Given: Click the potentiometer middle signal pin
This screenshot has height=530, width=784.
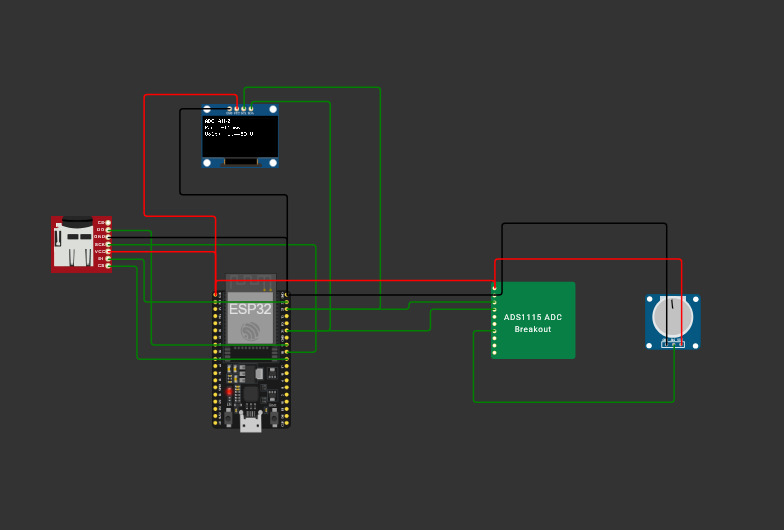Looking at the screenshot, I should tap(673, 345).
